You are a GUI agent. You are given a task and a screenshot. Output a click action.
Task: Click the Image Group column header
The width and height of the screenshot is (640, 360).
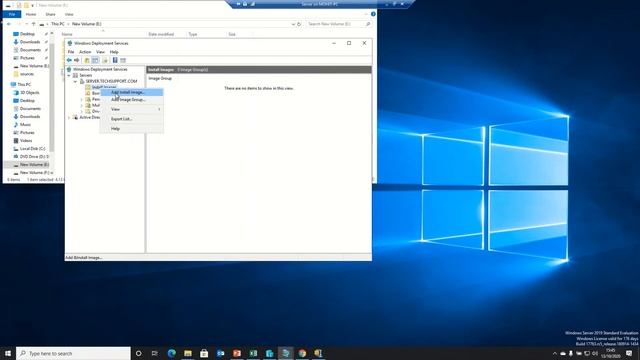tap(160, 78)
